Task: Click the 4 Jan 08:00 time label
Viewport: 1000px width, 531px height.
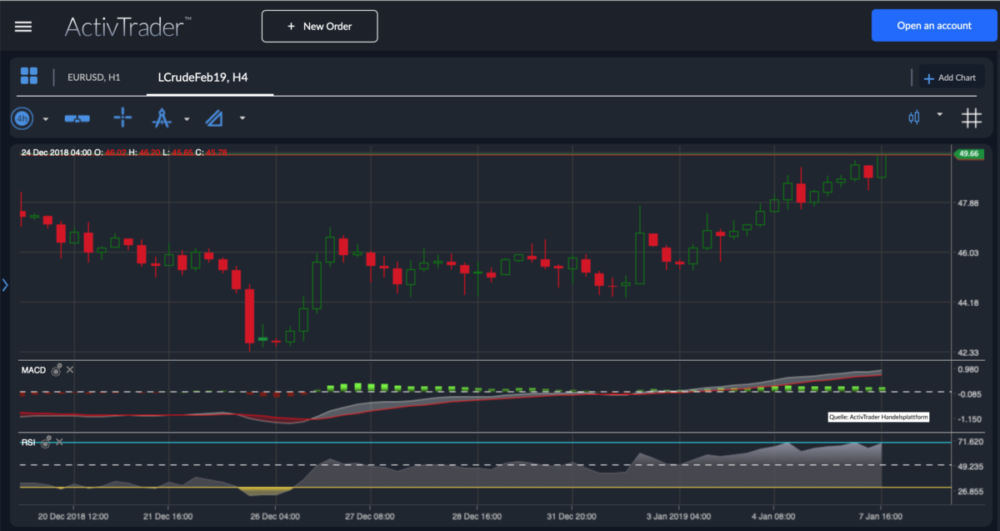Action: [x=773, y=516]
